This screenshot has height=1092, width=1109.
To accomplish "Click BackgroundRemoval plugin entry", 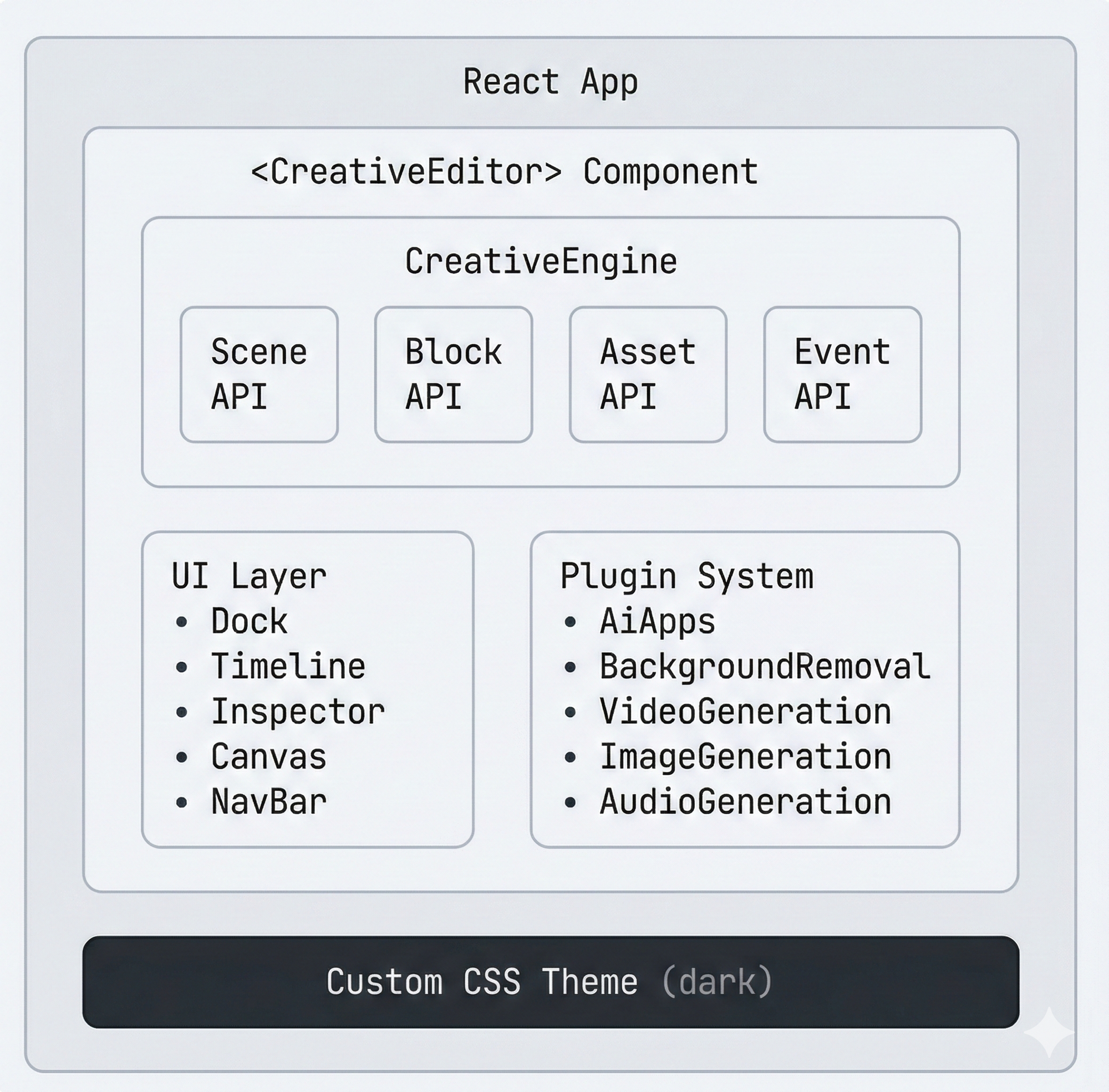I will [x=764, y=667].
